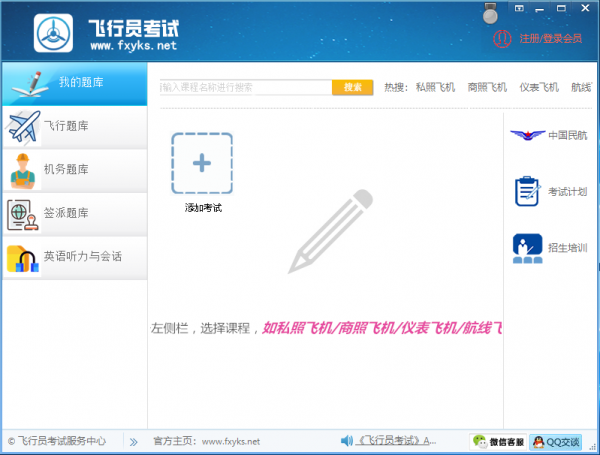Open the 我的题库 tab
600x455 pixels.
[75, 84]
